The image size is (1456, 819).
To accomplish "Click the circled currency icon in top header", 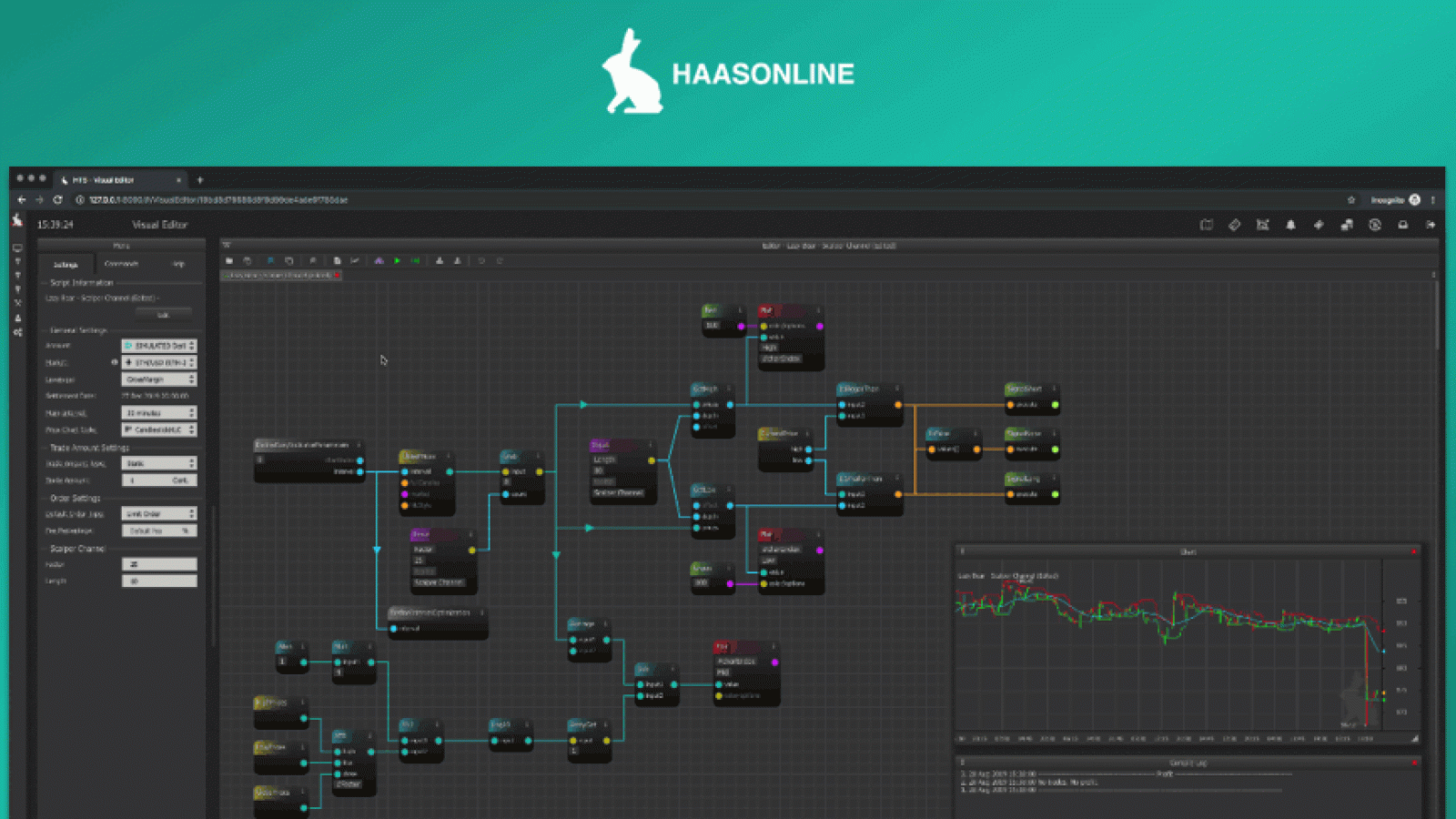I will tap(1375, 225).
